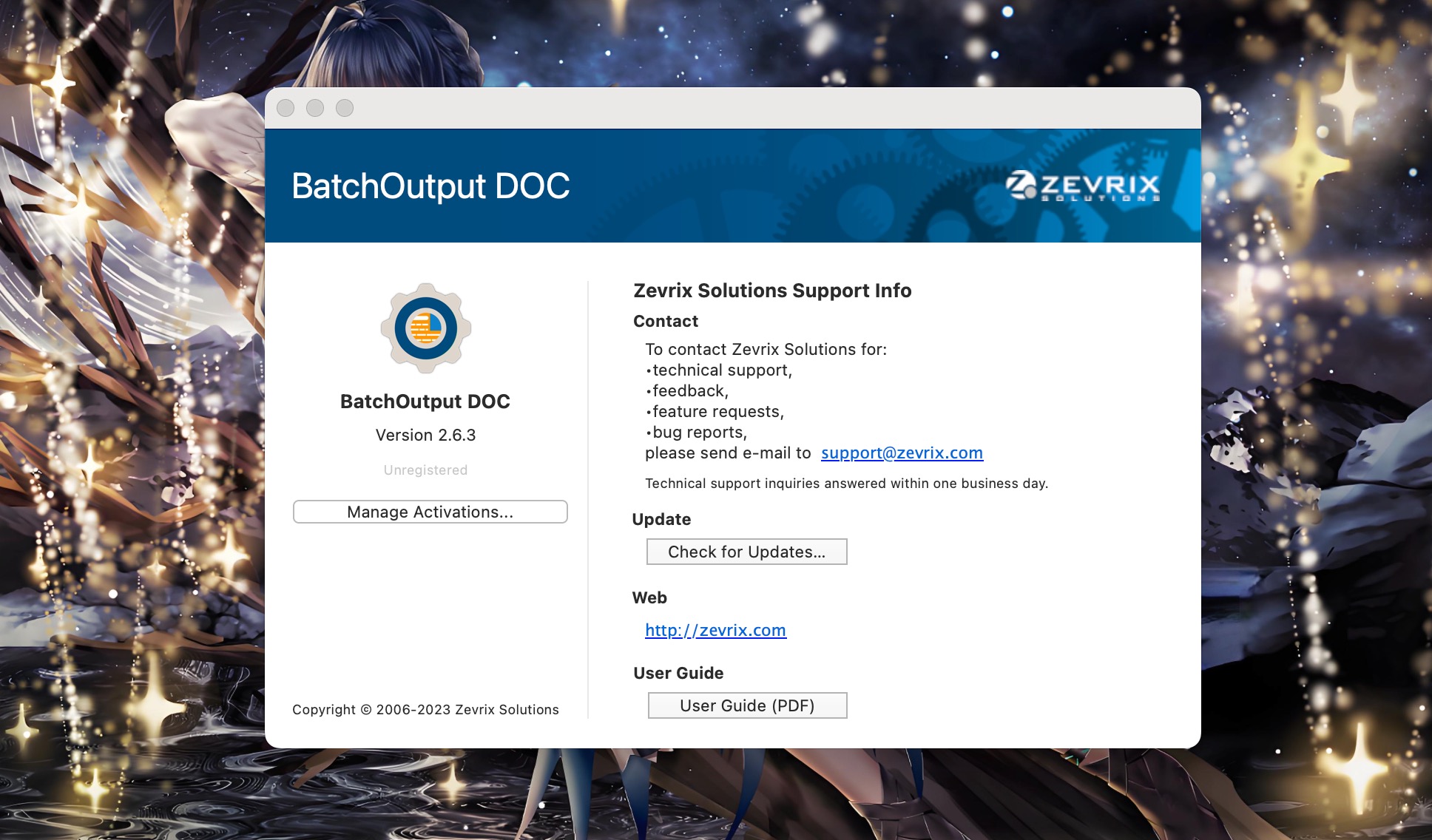Click the Version 2.6.3 text
This screenshot has width=1432, height=840.
[425, 435]
